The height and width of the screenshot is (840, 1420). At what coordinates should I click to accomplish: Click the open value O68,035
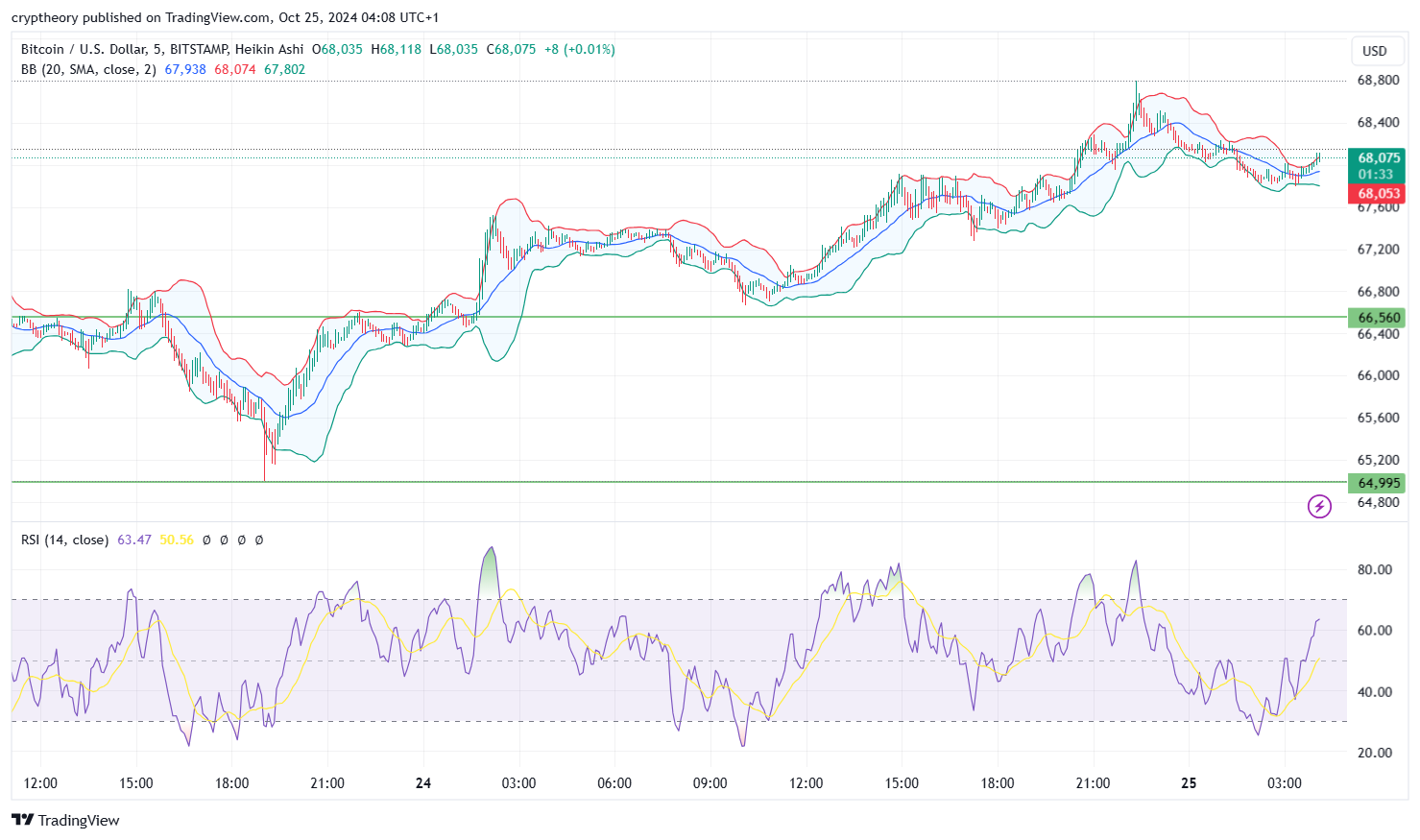(338, 49)
